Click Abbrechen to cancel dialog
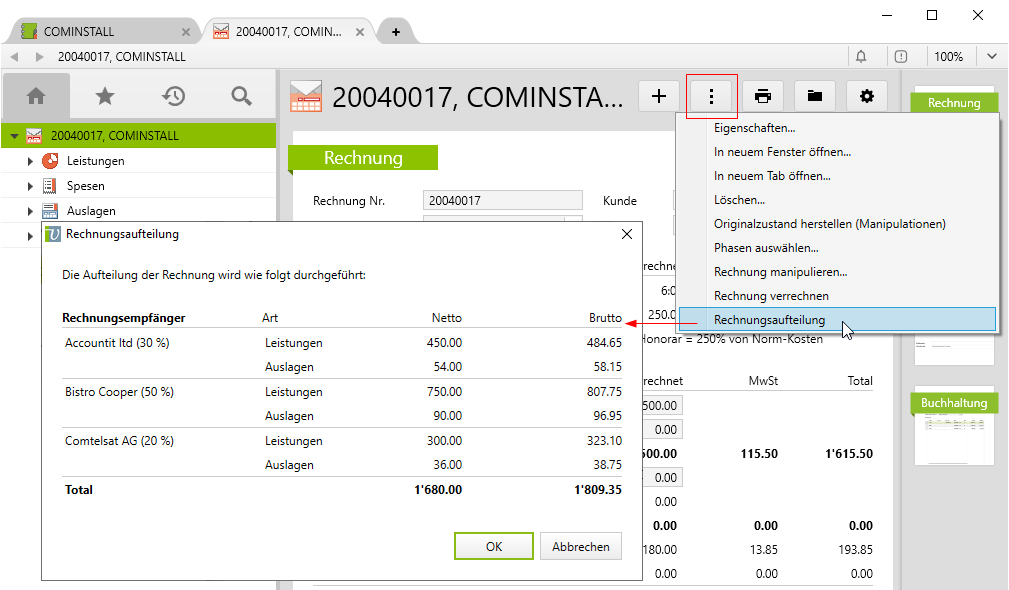Screen dimensions: 1009x590 point(581,547)
